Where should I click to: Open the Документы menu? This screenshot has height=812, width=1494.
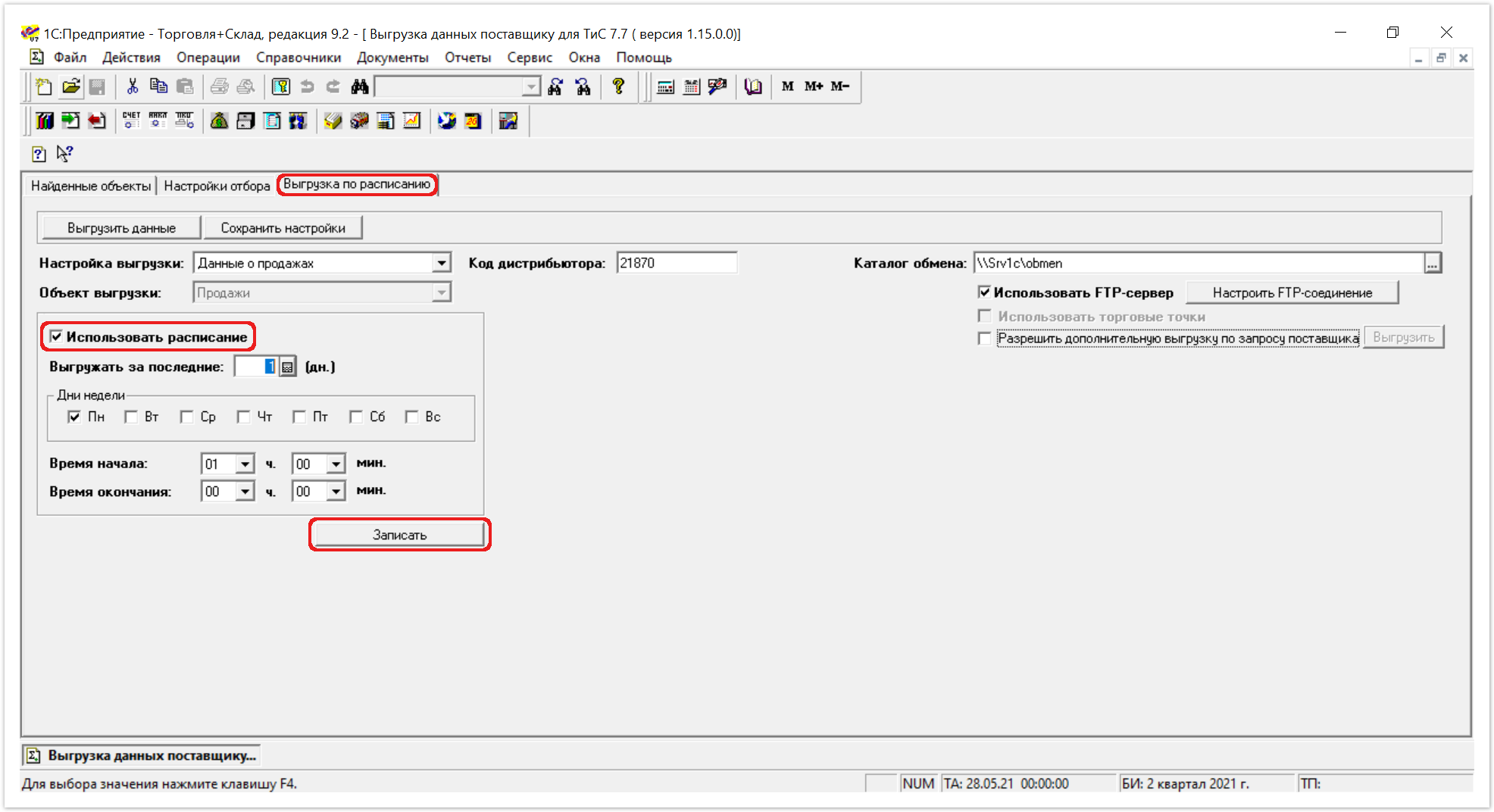tap(392, 58)
